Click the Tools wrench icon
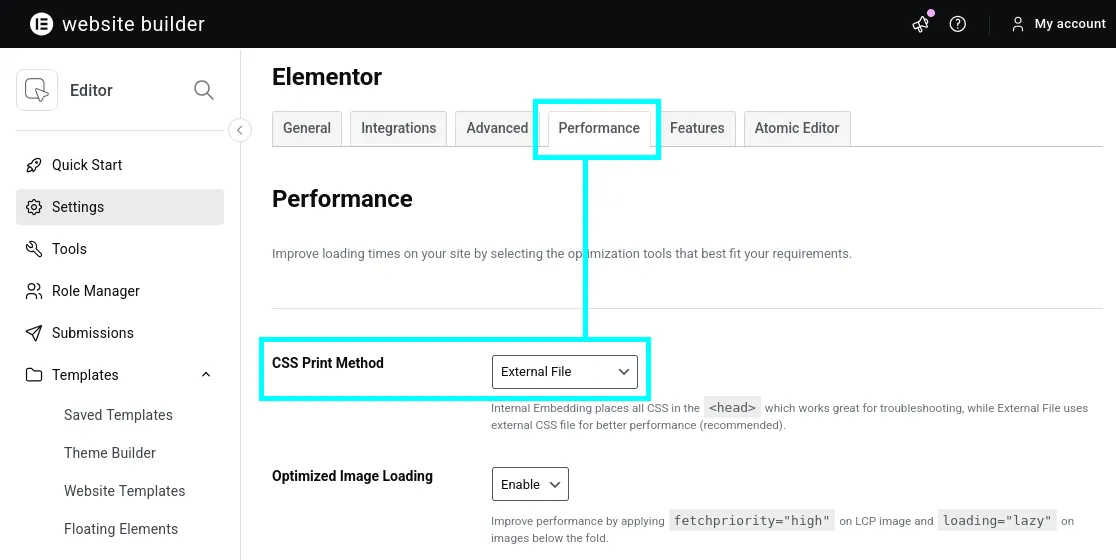Image resolution: width=1116 pixels, height=560 pixels. click(x=34, y=249)
